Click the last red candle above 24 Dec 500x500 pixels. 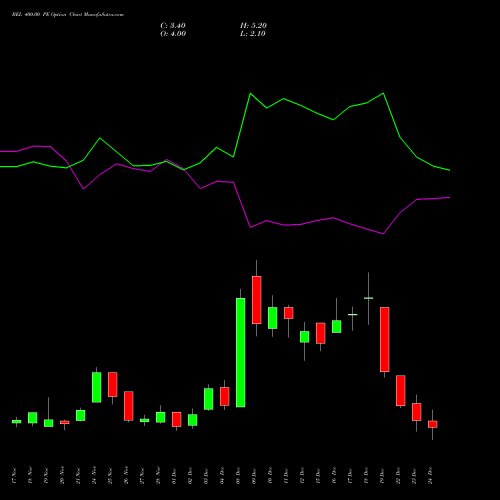[433, 424]
